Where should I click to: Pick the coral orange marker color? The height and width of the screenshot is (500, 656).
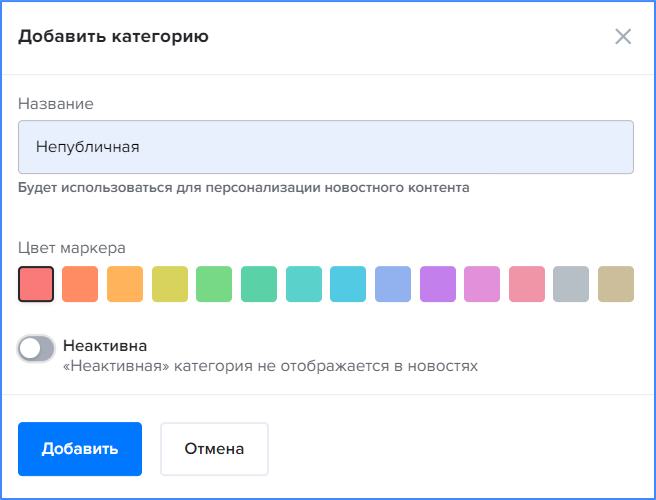80,284
